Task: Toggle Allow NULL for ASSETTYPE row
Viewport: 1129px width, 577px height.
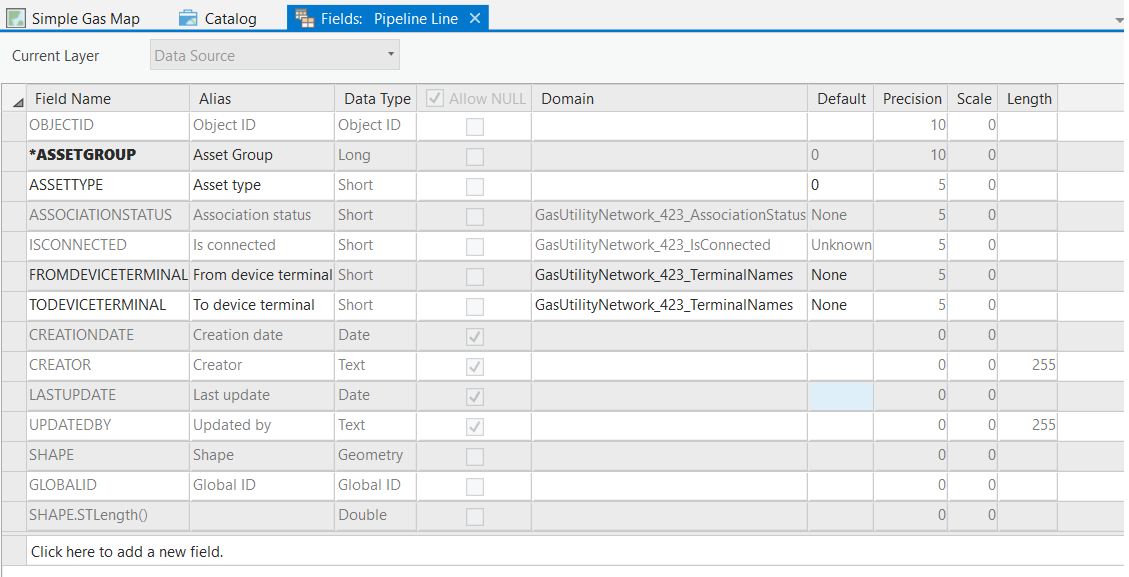Action: (x=474, y=187)
